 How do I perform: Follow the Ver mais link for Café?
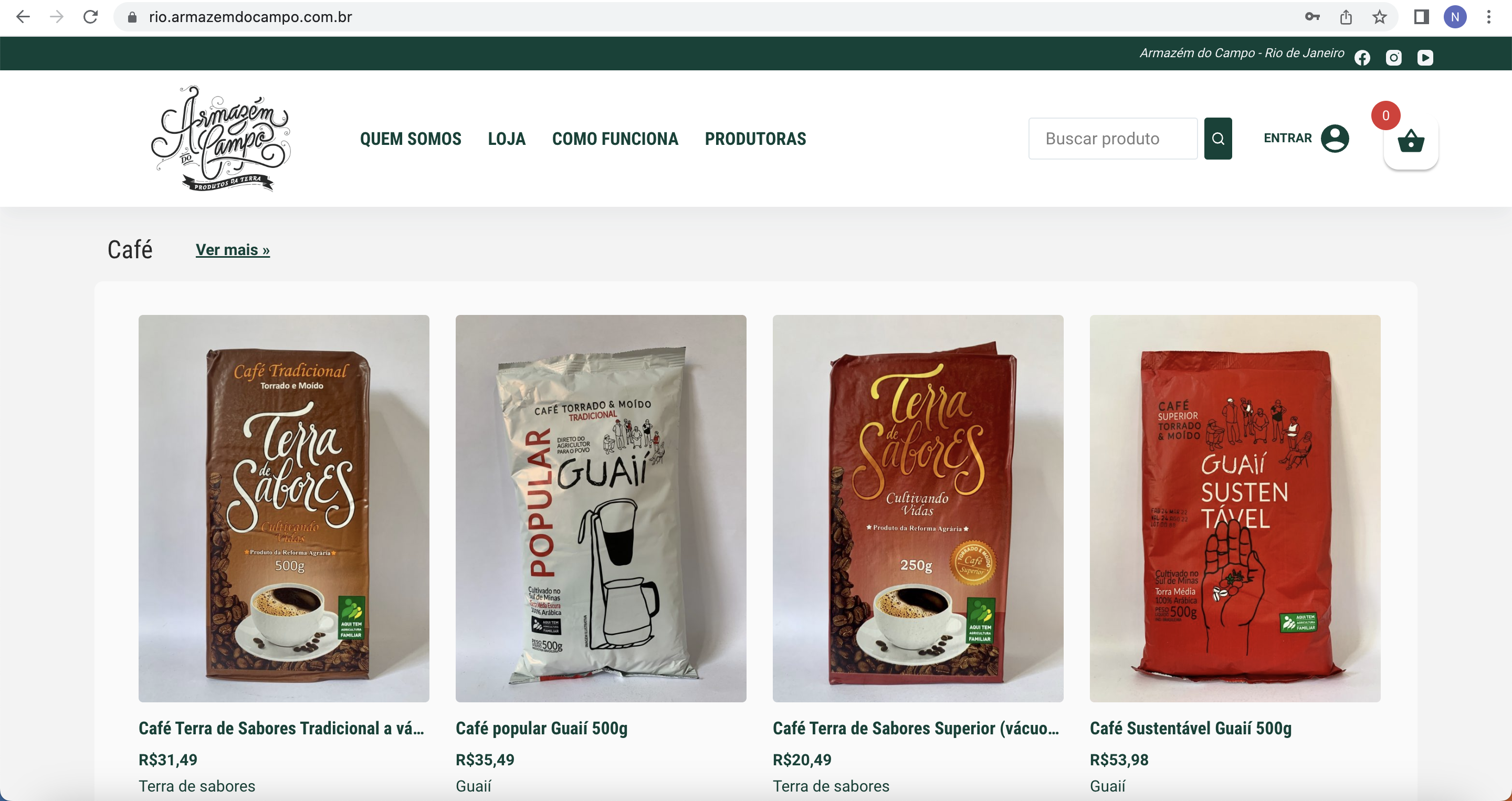233,250
